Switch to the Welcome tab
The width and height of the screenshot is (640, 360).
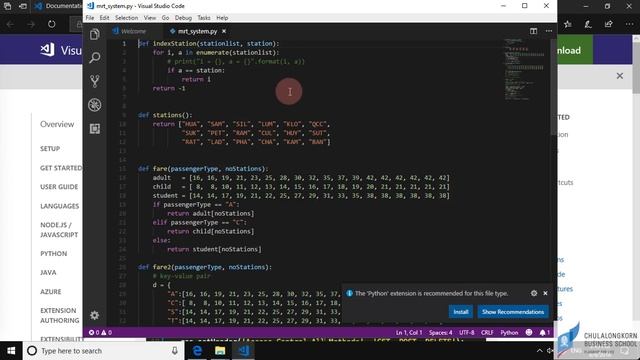coord(133,31)
